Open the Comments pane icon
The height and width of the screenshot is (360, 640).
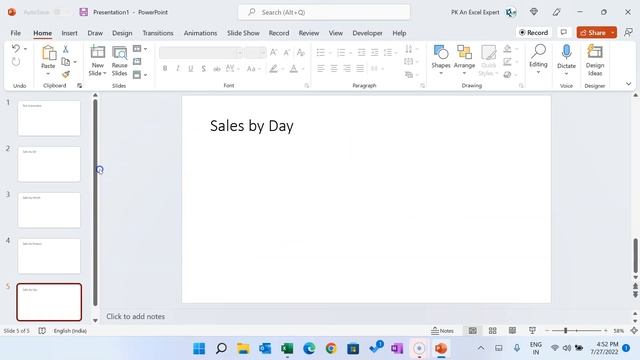point(564,32)
